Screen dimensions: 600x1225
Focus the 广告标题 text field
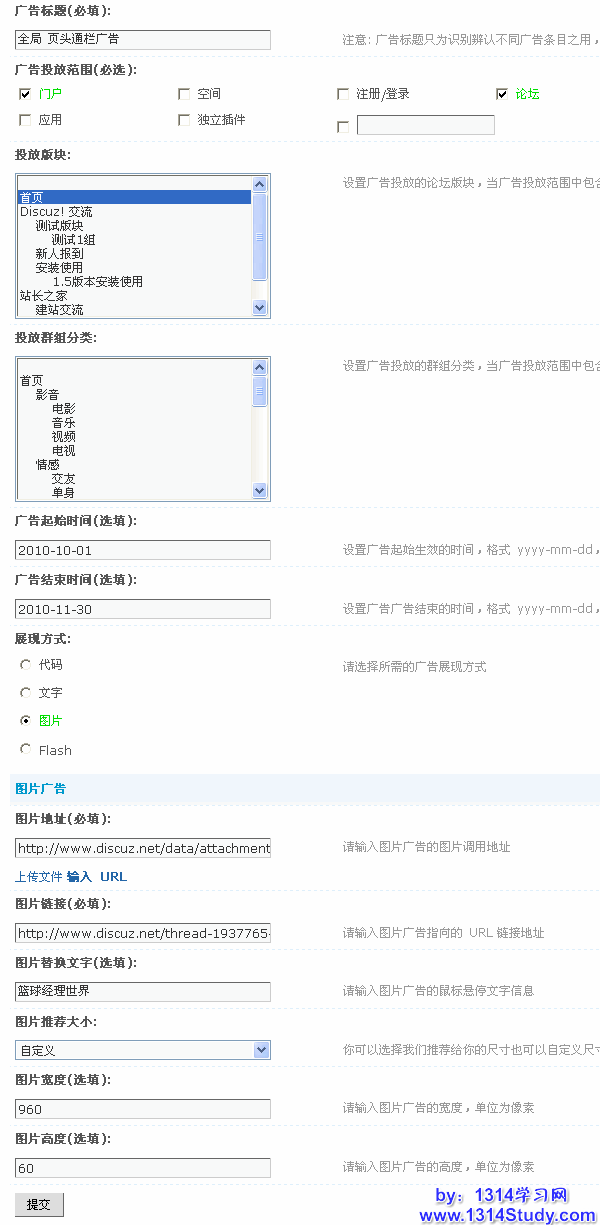[143, 39]
